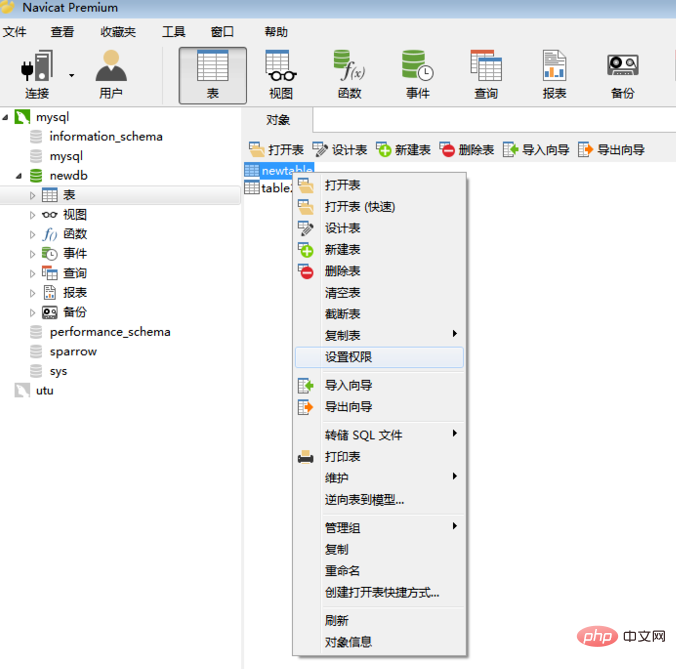The image size is (676, 669).
Task: Choose 创建打开表快捷方式... from context menu
Action: (x=379, y=592)
